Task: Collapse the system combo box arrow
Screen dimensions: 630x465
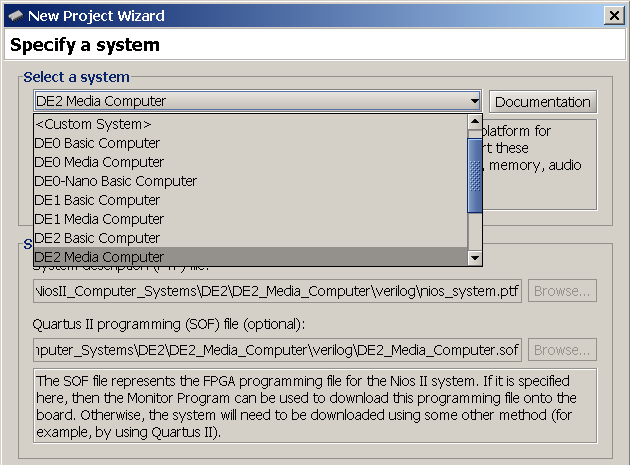Action: tap(473, 101)
